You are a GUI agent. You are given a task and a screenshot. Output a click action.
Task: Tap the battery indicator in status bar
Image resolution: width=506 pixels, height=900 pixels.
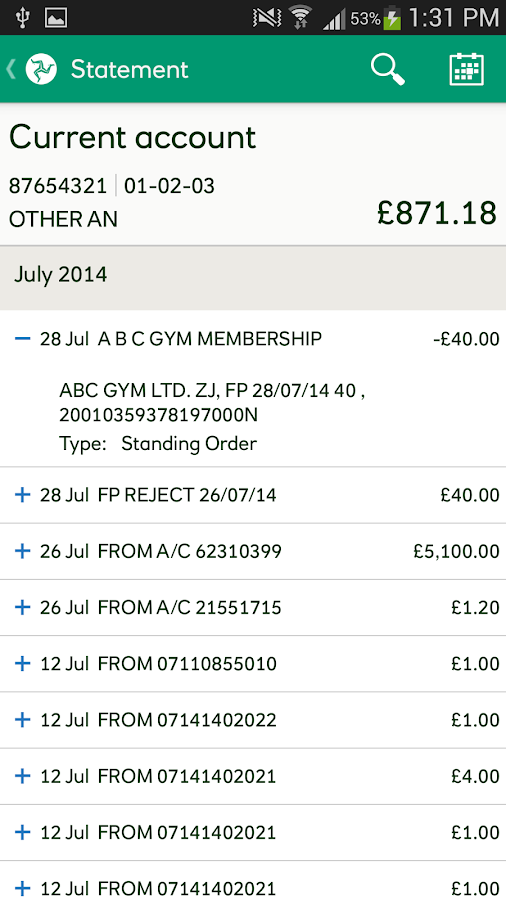[392, 18]
